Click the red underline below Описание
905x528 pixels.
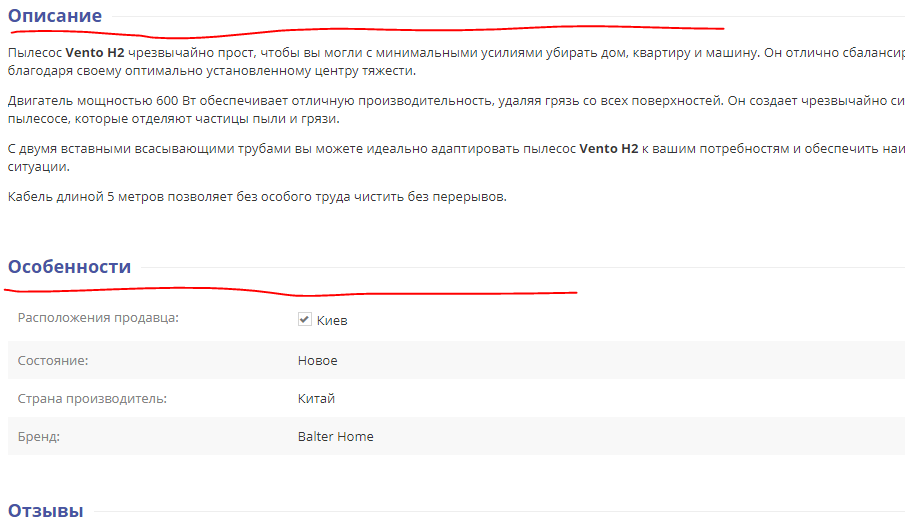367,30
